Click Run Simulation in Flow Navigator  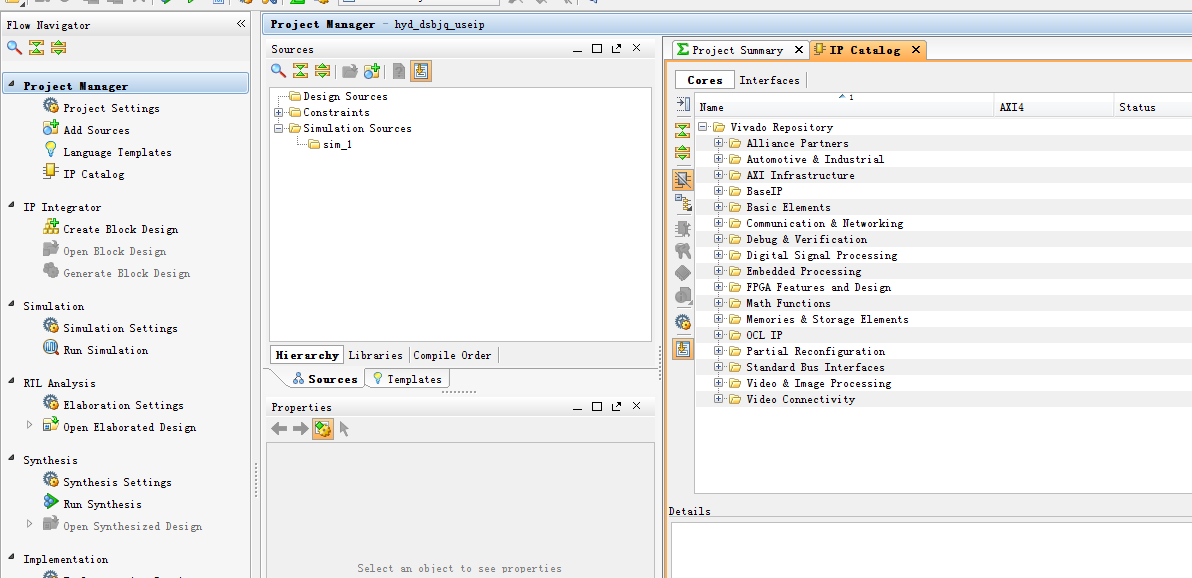pos(105,350)
